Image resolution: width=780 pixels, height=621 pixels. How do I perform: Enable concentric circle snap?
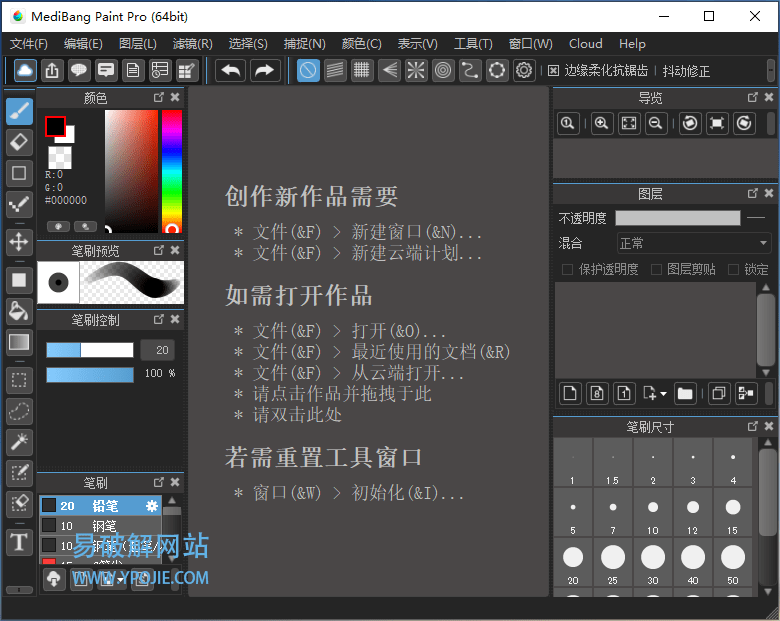pyautogui.click(x=443, y=70)
